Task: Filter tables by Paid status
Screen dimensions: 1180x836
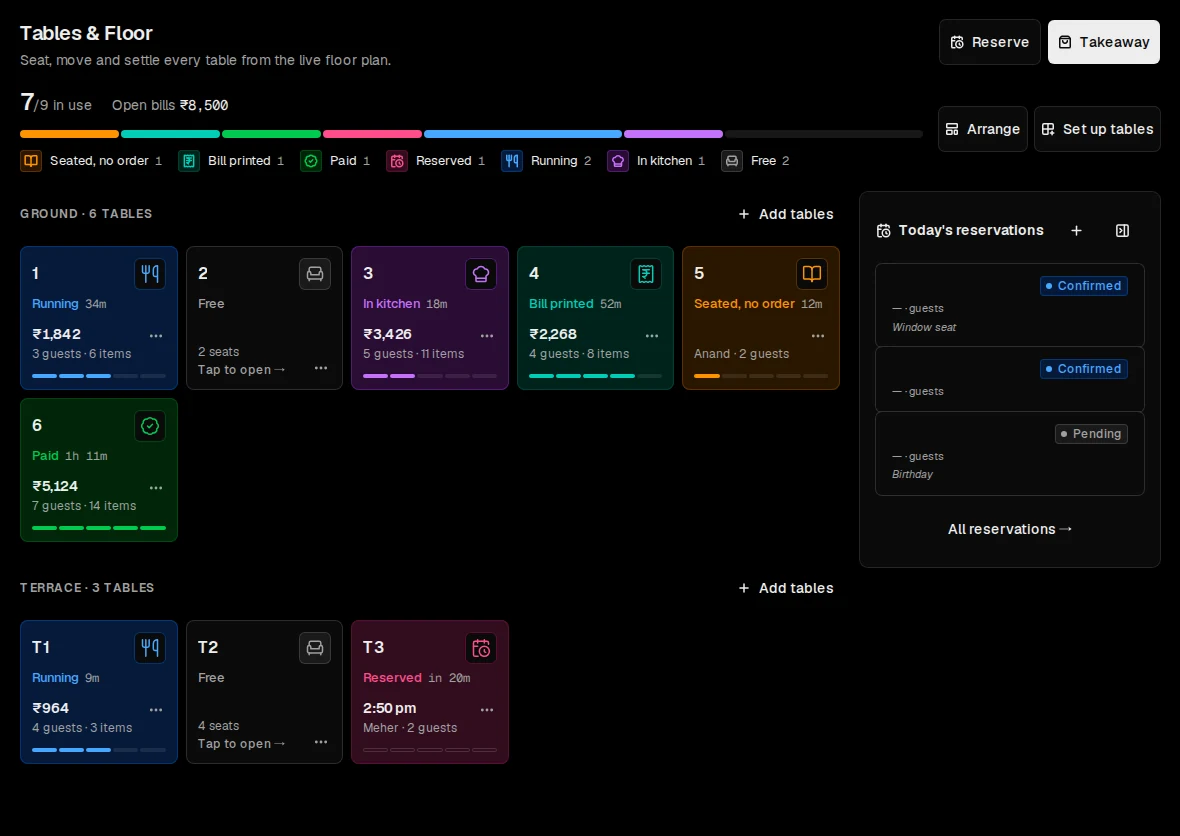Action: pos(336,161)
